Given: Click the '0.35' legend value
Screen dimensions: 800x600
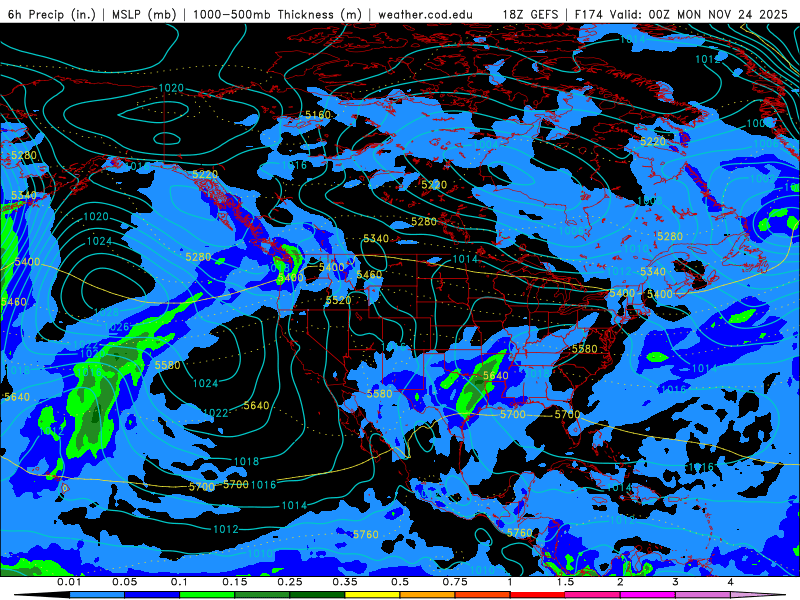Looking at the screenshot, I should [x=345, y=582].
